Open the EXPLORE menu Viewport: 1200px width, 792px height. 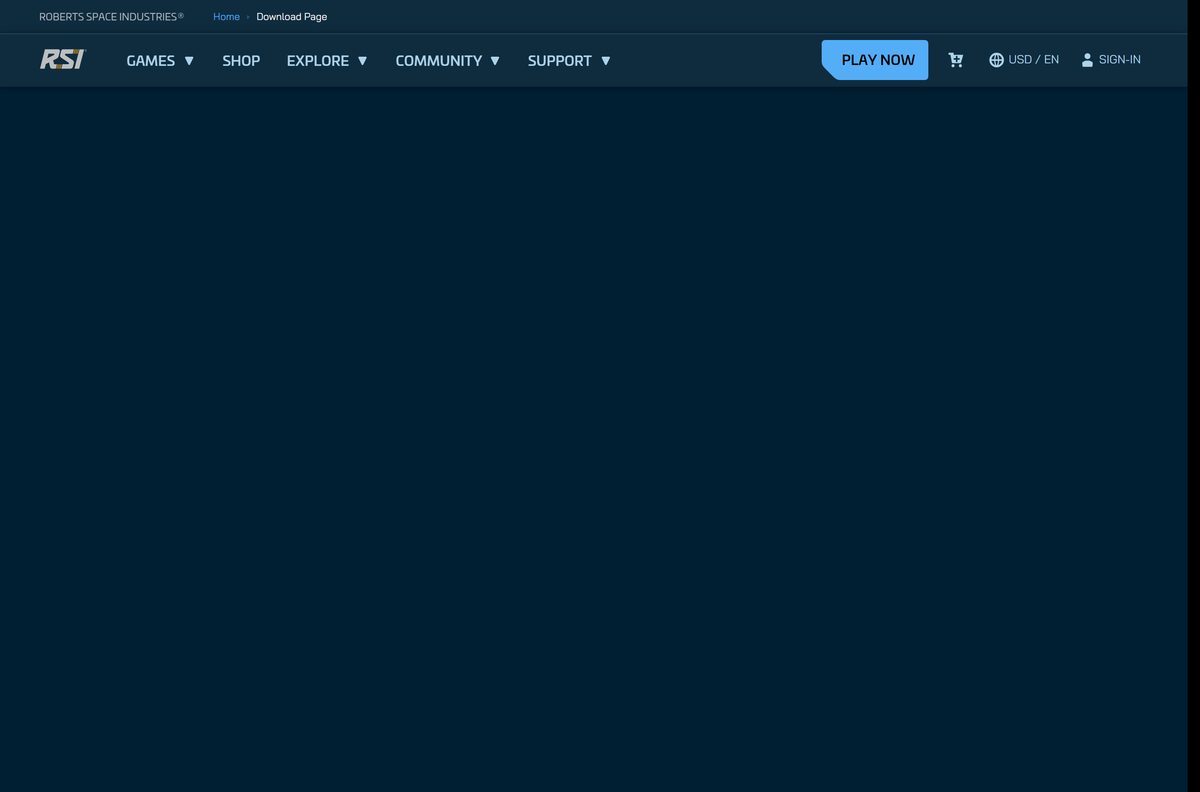click(x=318, y=61)
